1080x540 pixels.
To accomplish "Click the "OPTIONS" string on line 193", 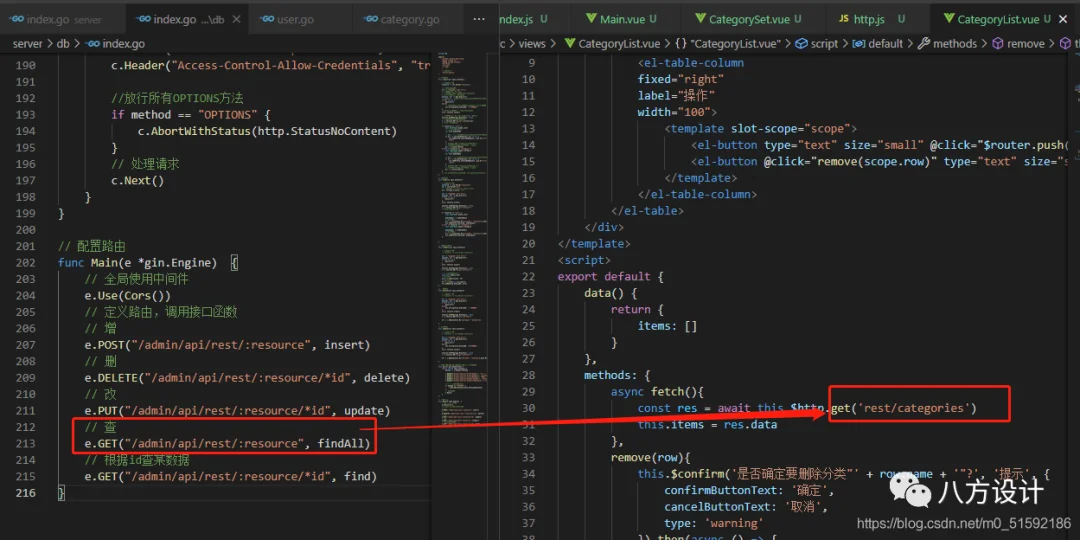I will (x=227, y=114).
